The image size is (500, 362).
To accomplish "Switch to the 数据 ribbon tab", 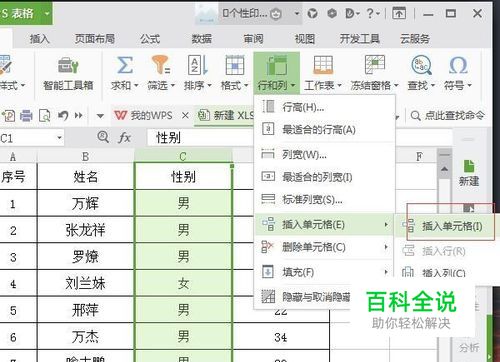I will click(x=202, y=39).
